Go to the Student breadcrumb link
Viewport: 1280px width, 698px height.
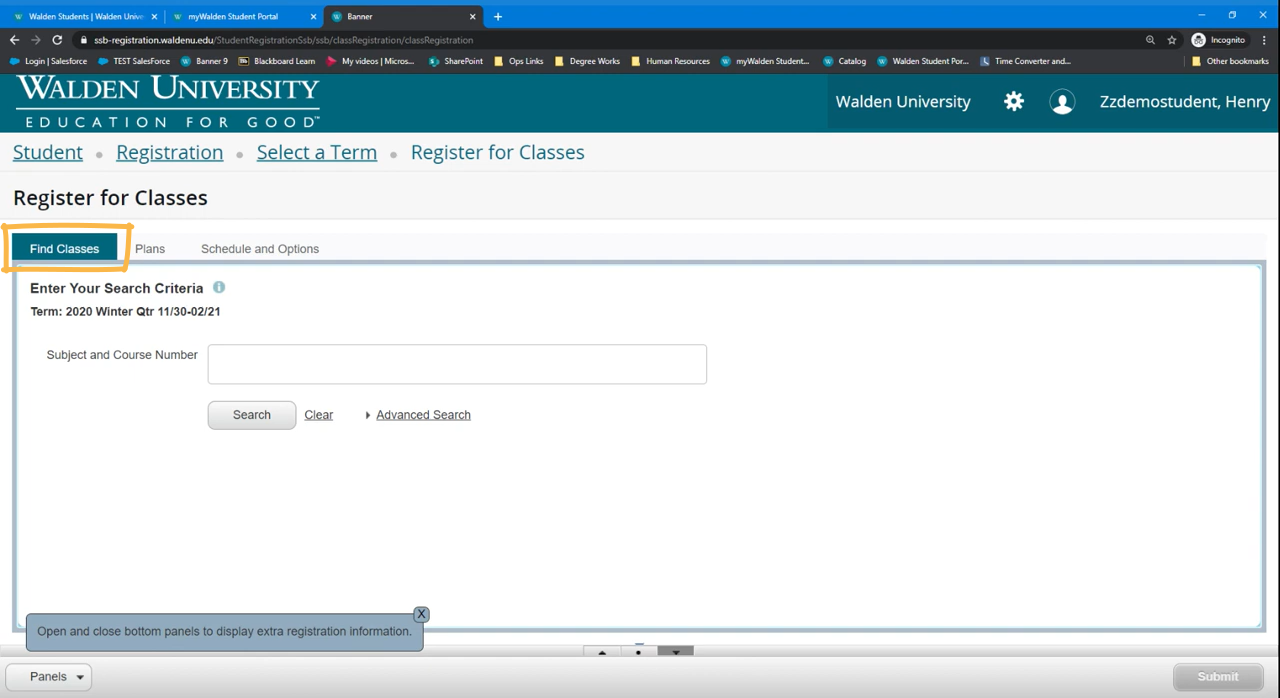pos(48,152)
